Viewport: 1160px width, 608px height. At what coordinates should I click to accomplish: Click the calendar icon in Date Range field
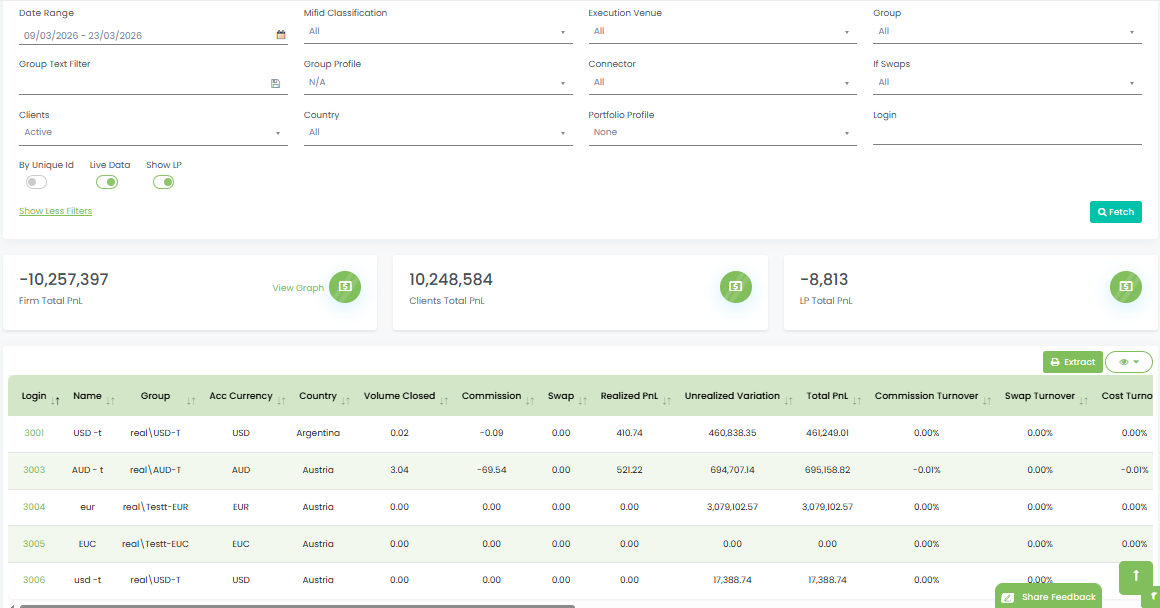[x=282, y=33]
